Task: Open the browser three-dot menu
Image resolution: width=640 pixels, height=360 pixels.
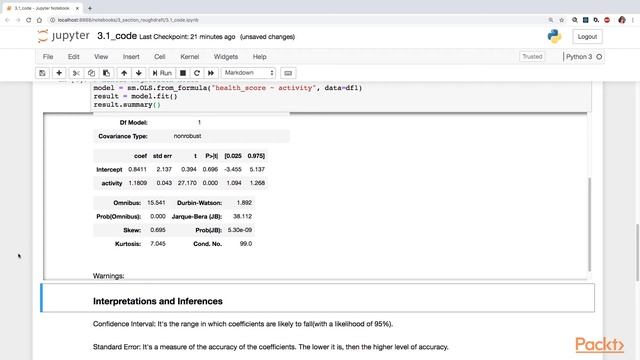Action: tap(633, 20)
